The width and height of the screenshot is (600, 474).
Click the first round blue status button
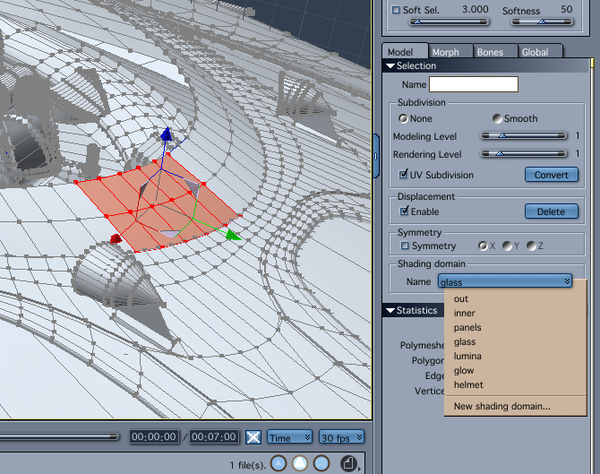point(279,464)
